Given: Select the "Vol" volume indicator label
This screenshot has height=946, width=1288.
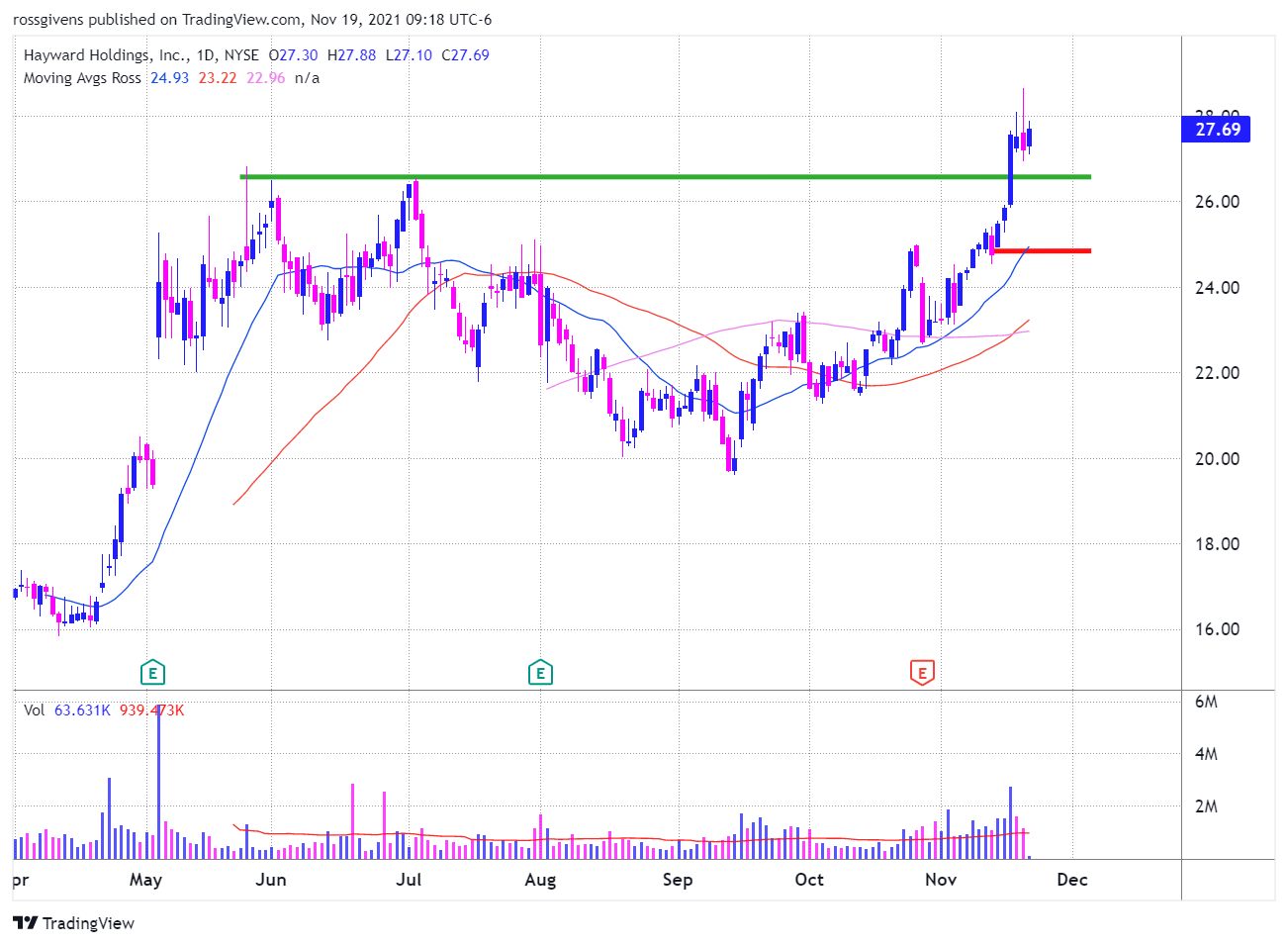Looking at the screenshot, I should [x=35, y=710].
